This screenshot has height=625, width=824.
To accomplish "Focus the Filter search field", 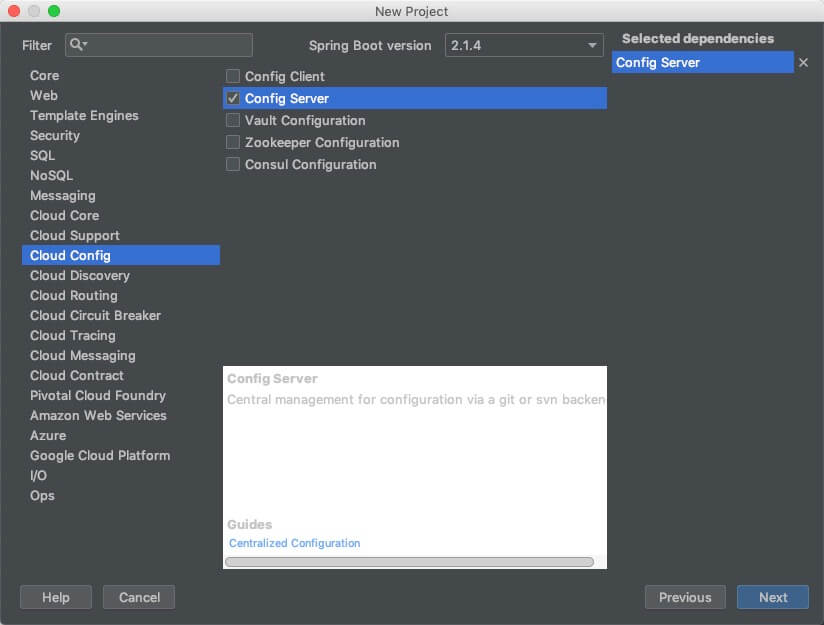I will [159, 45].
